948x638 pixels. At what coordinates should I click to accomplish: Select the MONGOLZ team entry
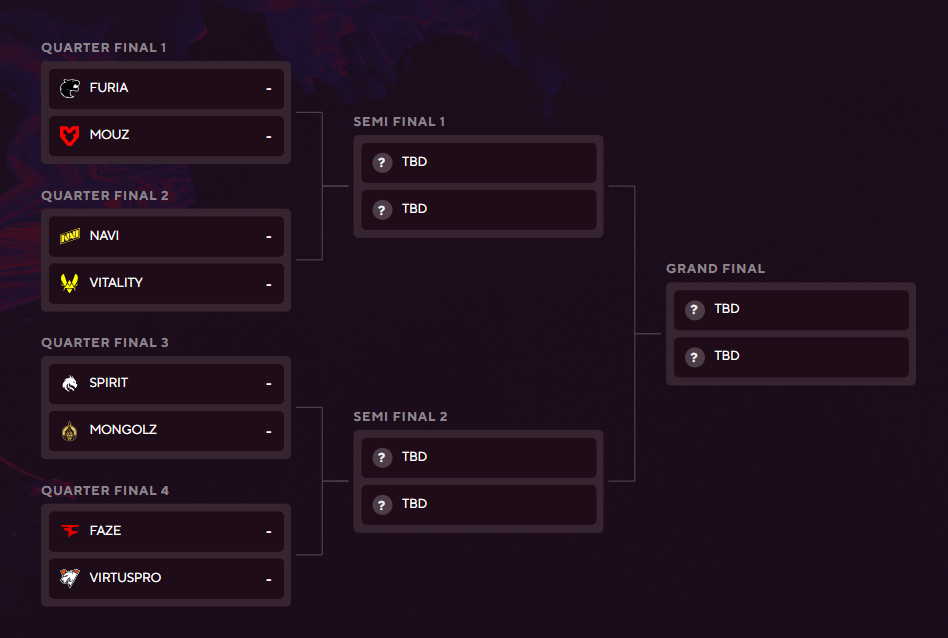[x=166, y=431]
